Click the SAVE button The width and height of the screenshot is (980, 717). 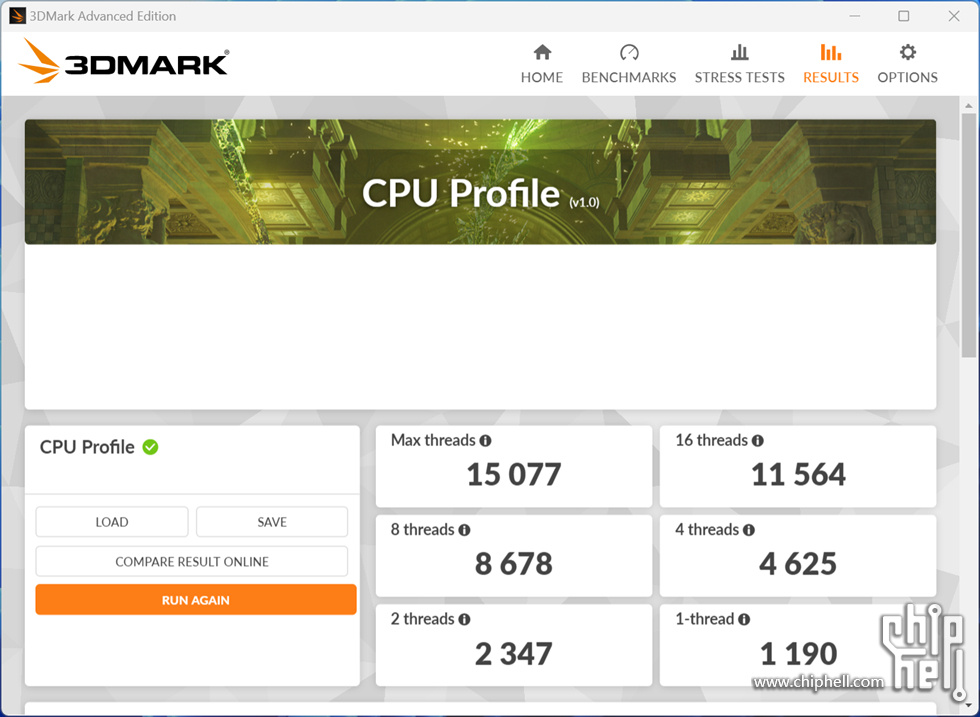pos(272,522)
